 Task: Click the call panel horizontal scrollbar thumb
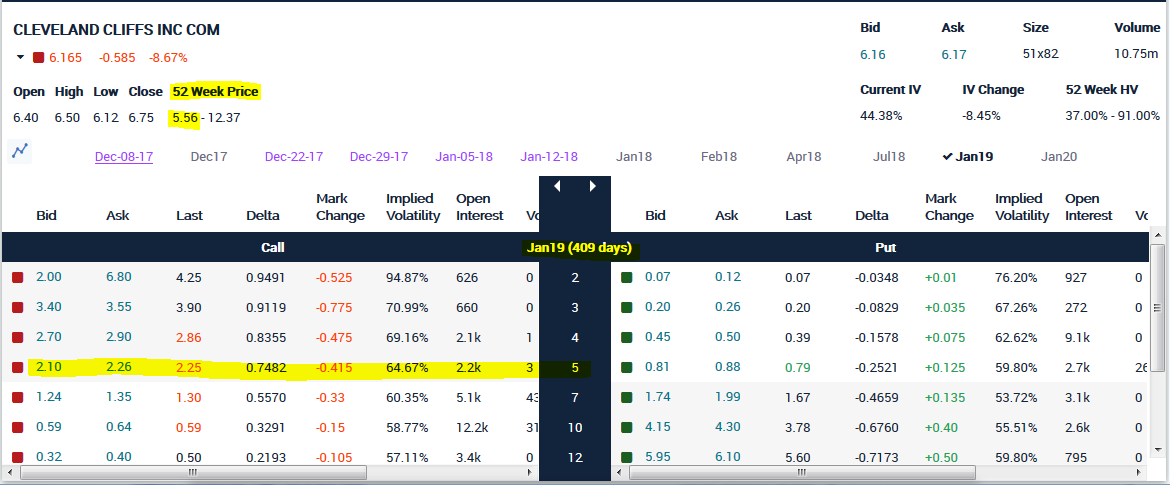click(x=193, y=473)
